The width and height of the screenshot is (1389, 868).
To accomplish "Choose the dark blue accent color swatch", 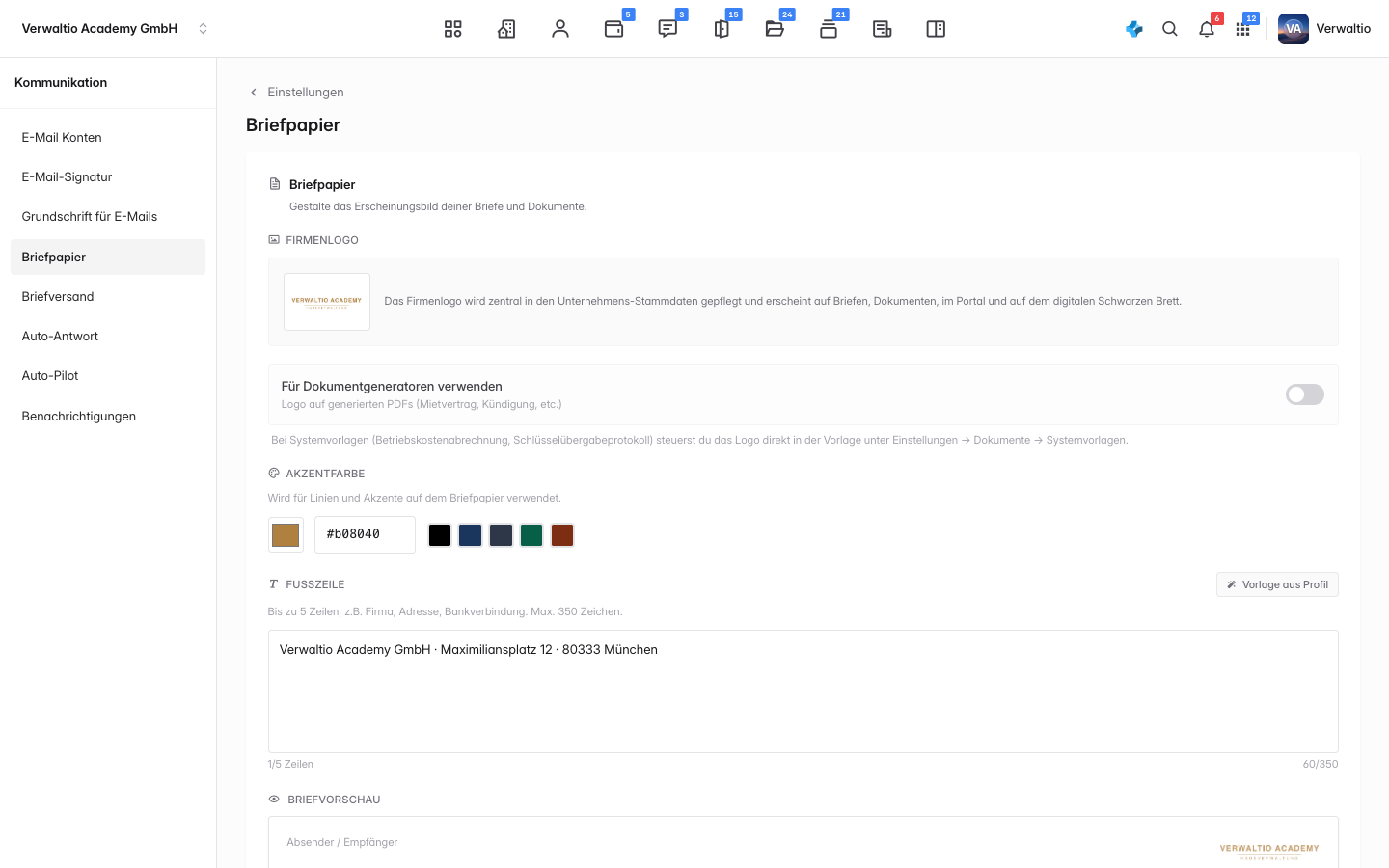I will (471, 535).
